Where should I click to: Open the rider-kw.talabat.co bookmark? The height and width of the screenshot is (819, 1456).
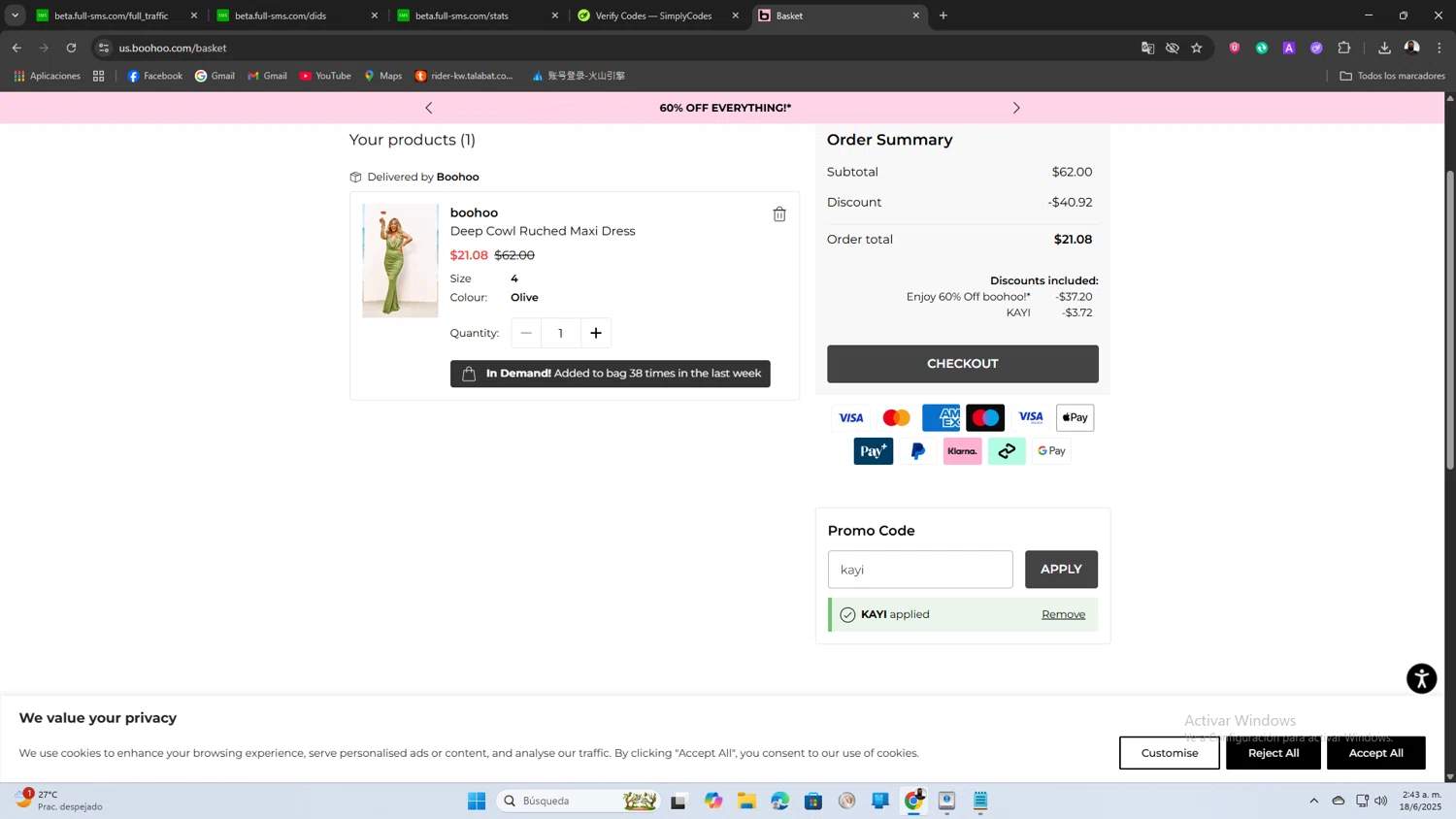464,76
